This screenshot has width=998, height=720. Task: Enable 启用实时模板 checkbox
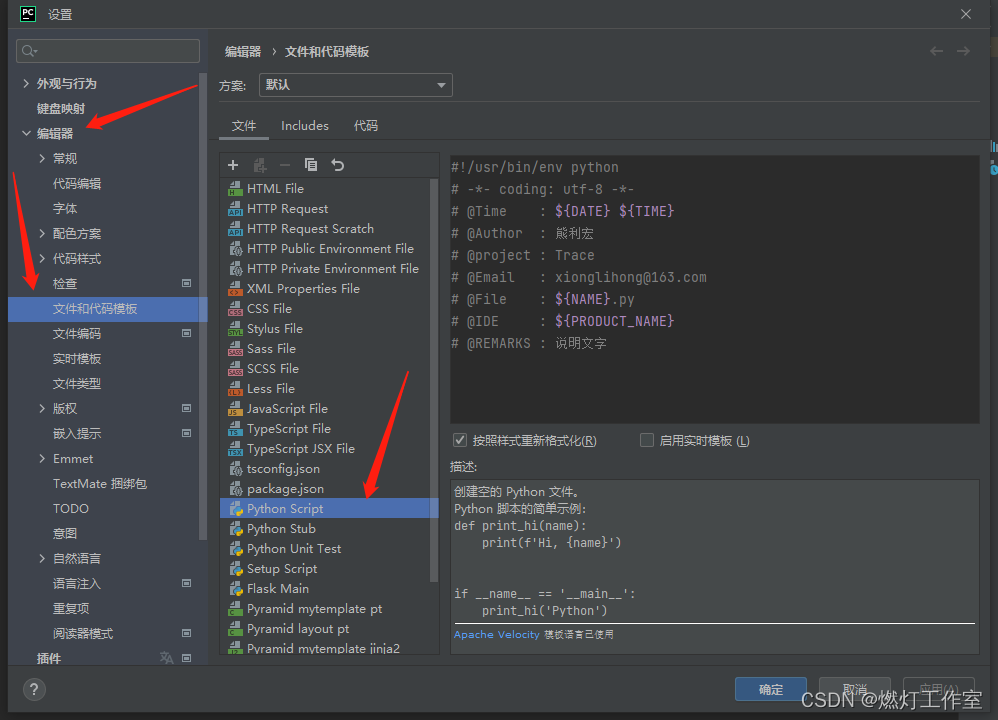click(647, 441)
